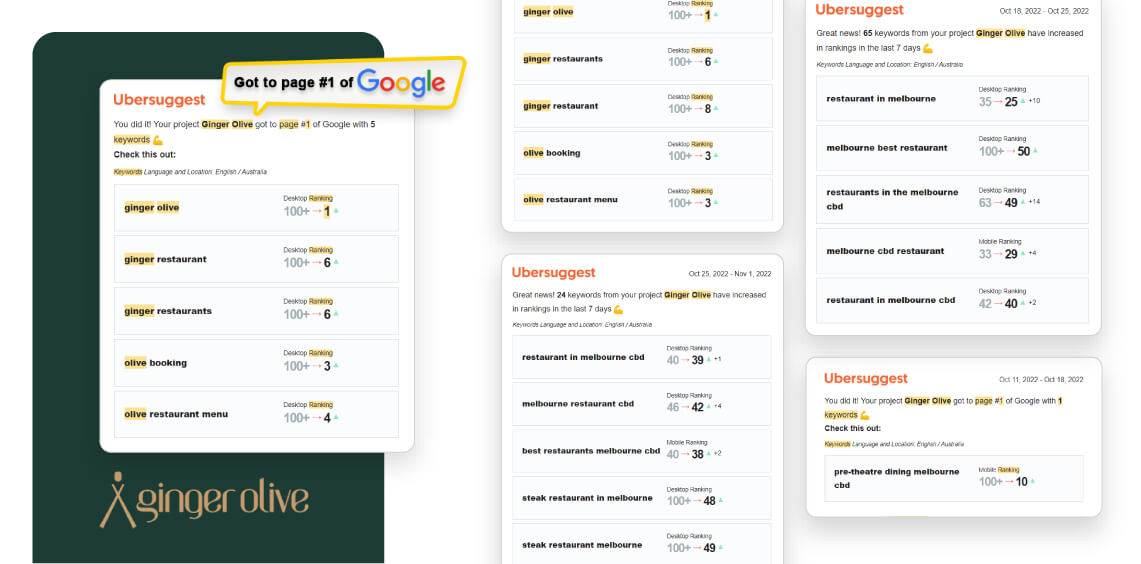This screenshot has height=564, width=1141.
Task: Select the 'melbourne restaurant cbd' keyword
Action: click(578, 404)
